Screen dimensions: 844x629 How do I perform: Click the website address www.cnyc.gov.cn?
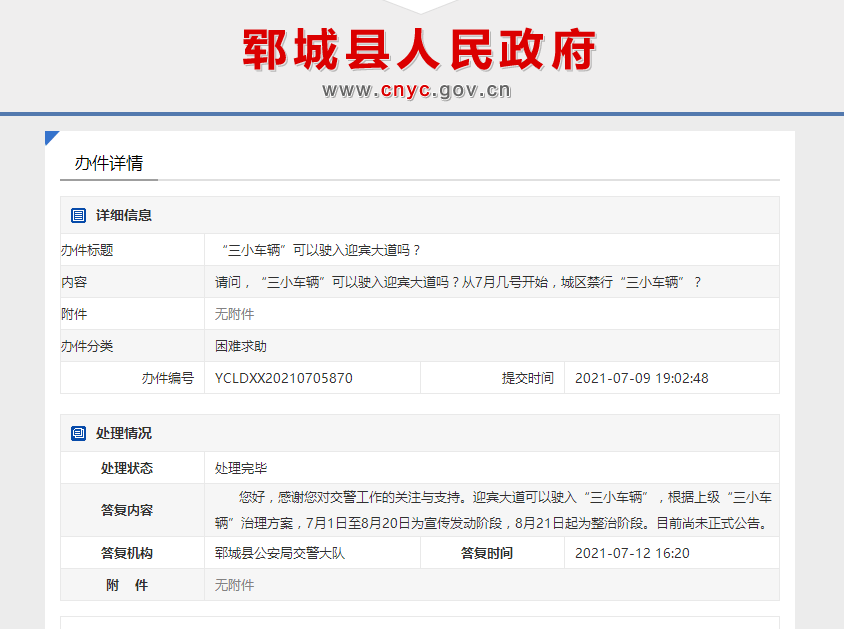coord(421,89)
